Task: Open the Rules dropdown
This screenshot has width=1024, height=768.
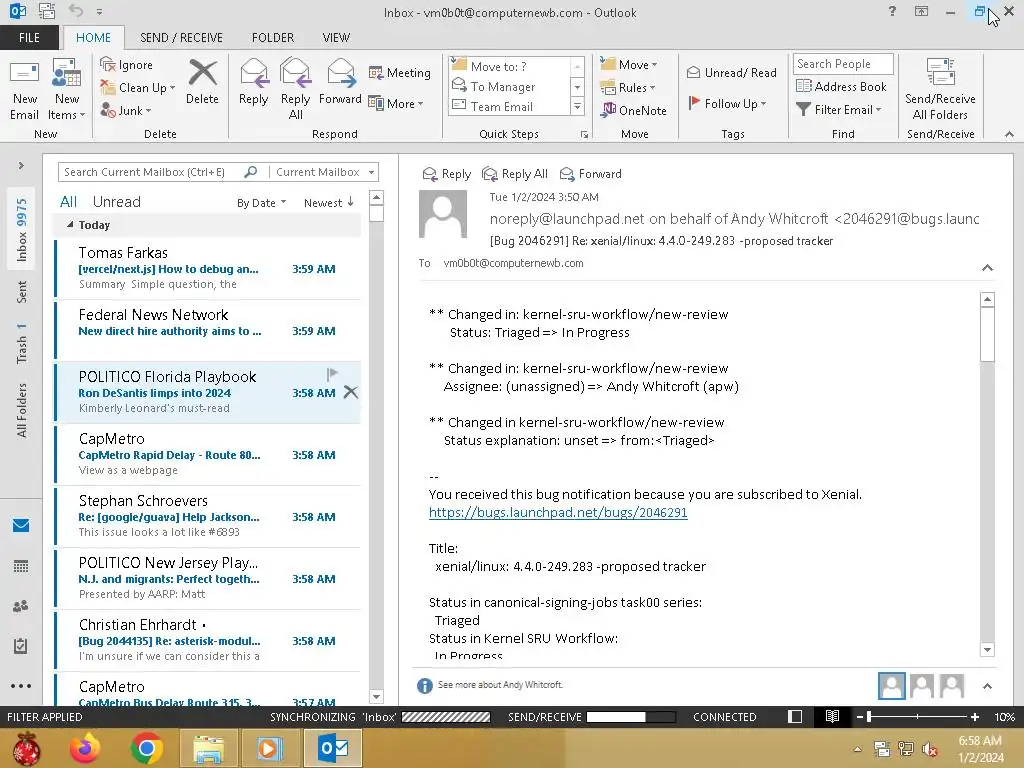Action: click(x=628, y=88)
